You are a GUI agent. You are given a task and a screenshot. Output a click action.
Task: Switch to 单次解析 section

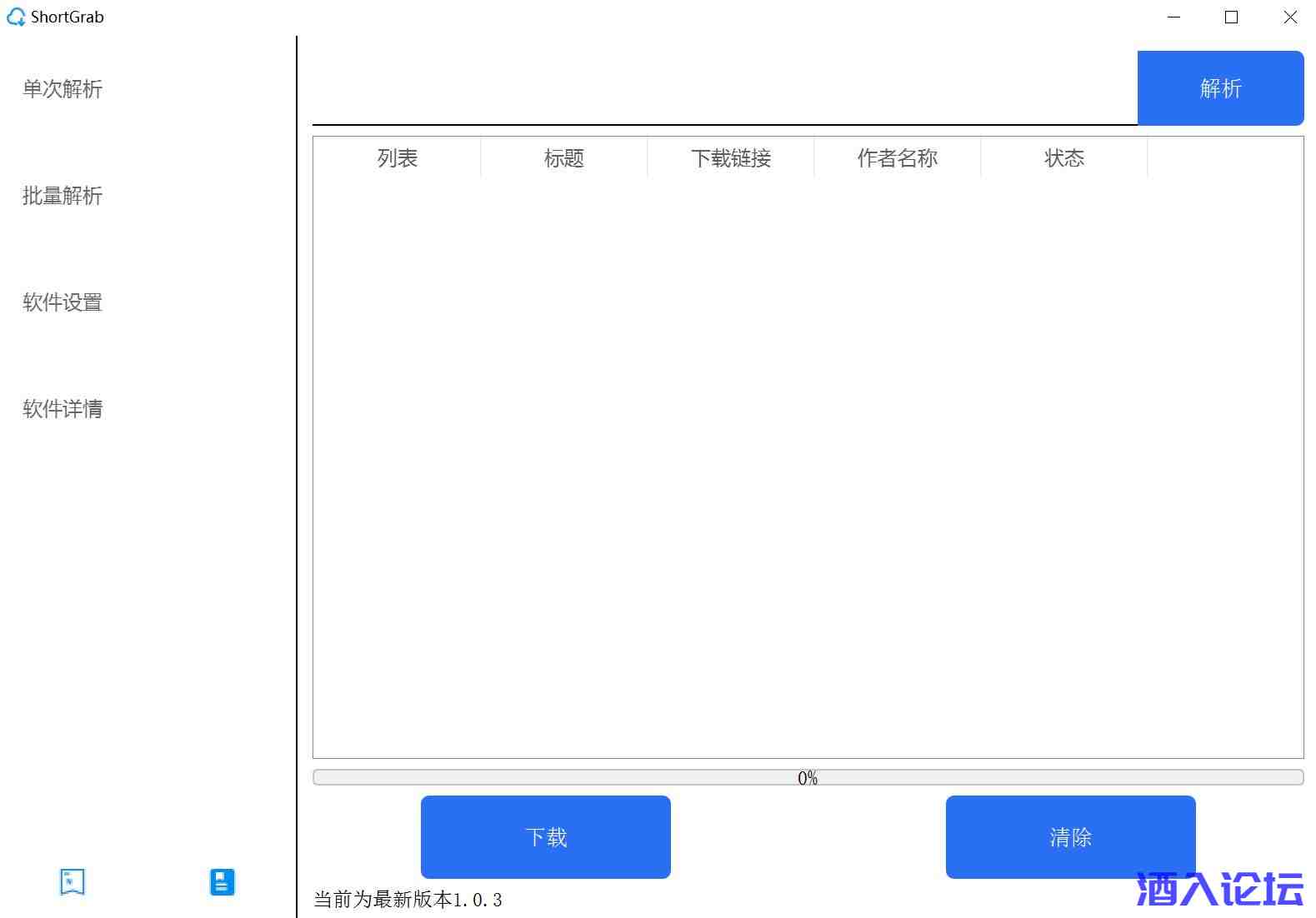click(x=63, y=89)
